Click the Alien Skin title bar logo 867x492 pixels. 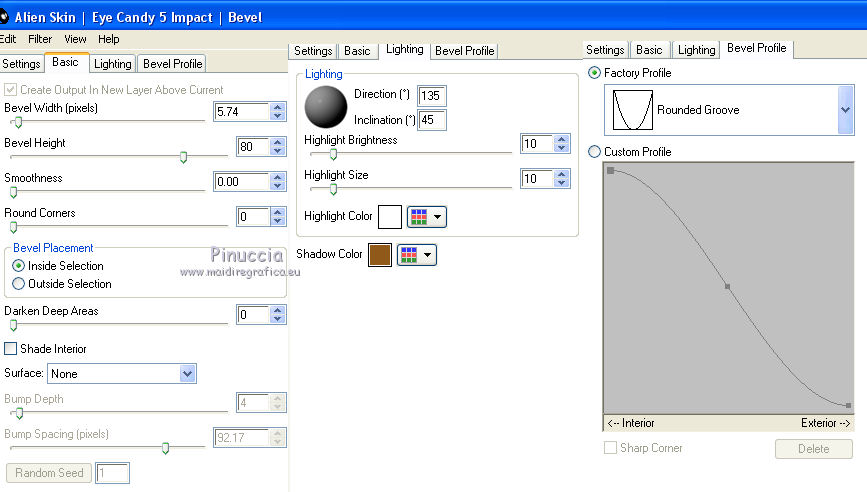[x=4, y=17]
